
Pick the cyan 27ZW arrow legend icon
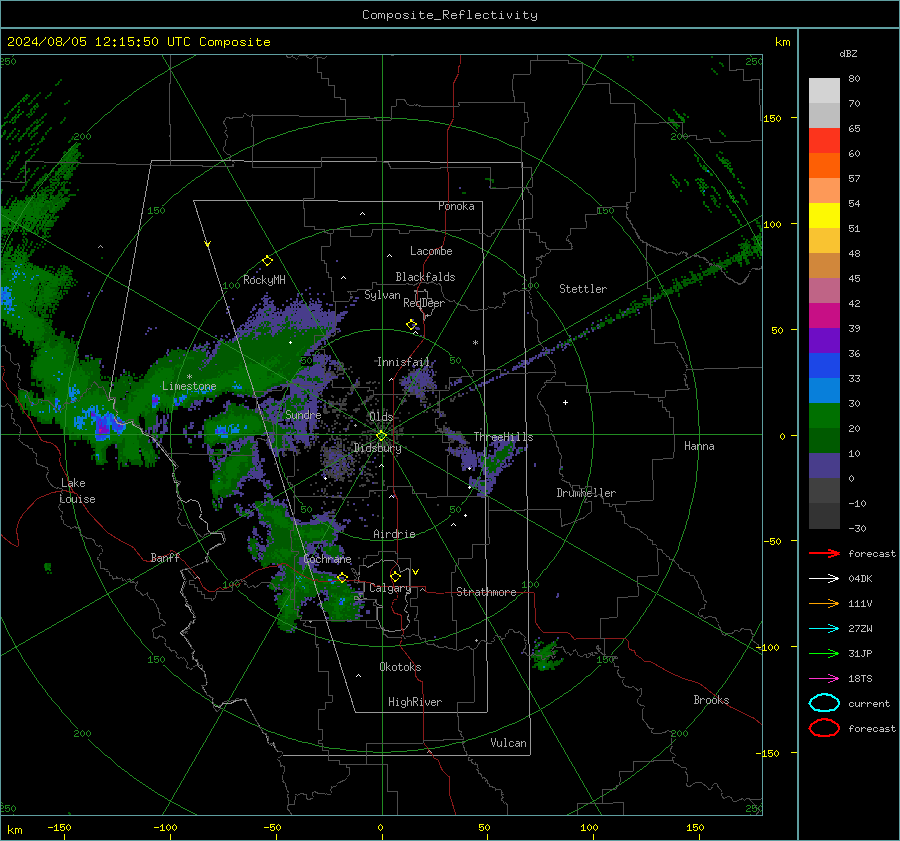tap(824, 629)
